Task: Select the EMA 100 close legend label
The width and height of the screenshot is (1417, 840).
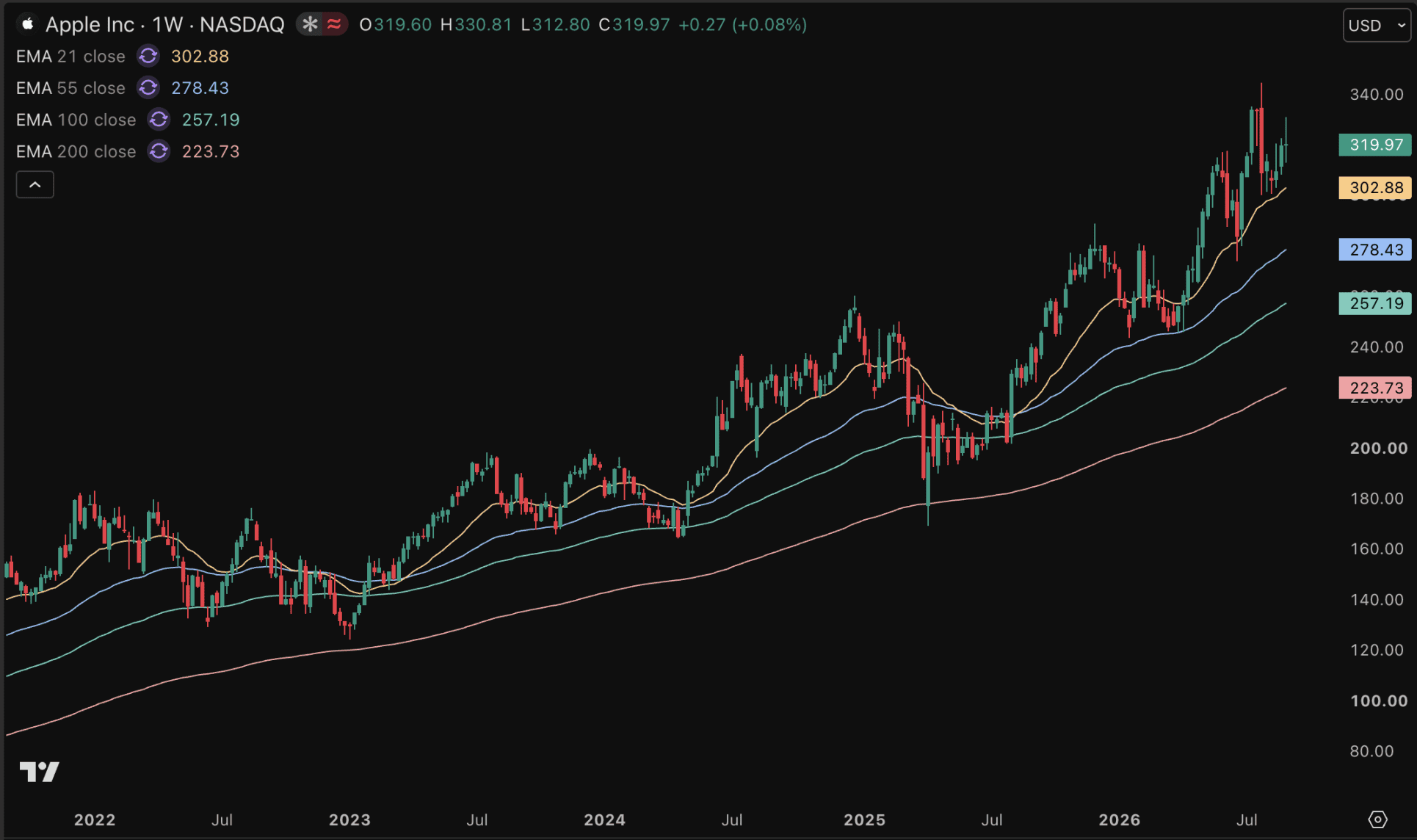Action: [x=76, y=119]
